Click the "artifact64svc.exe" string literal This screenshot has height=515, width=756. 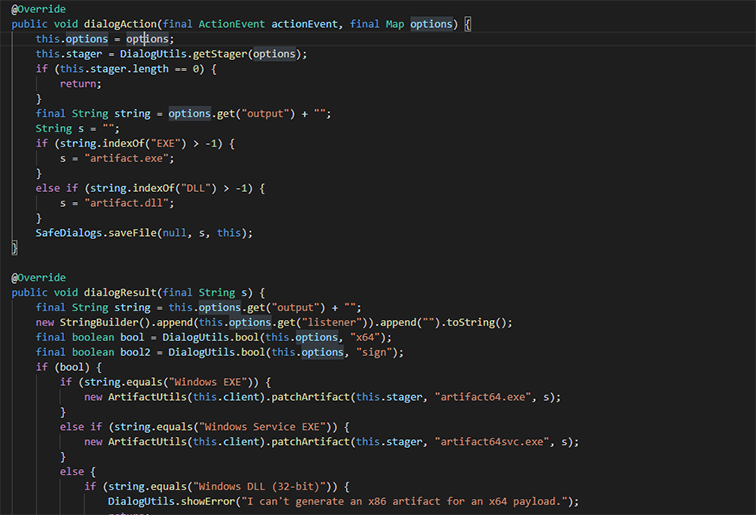coord(492,442)
